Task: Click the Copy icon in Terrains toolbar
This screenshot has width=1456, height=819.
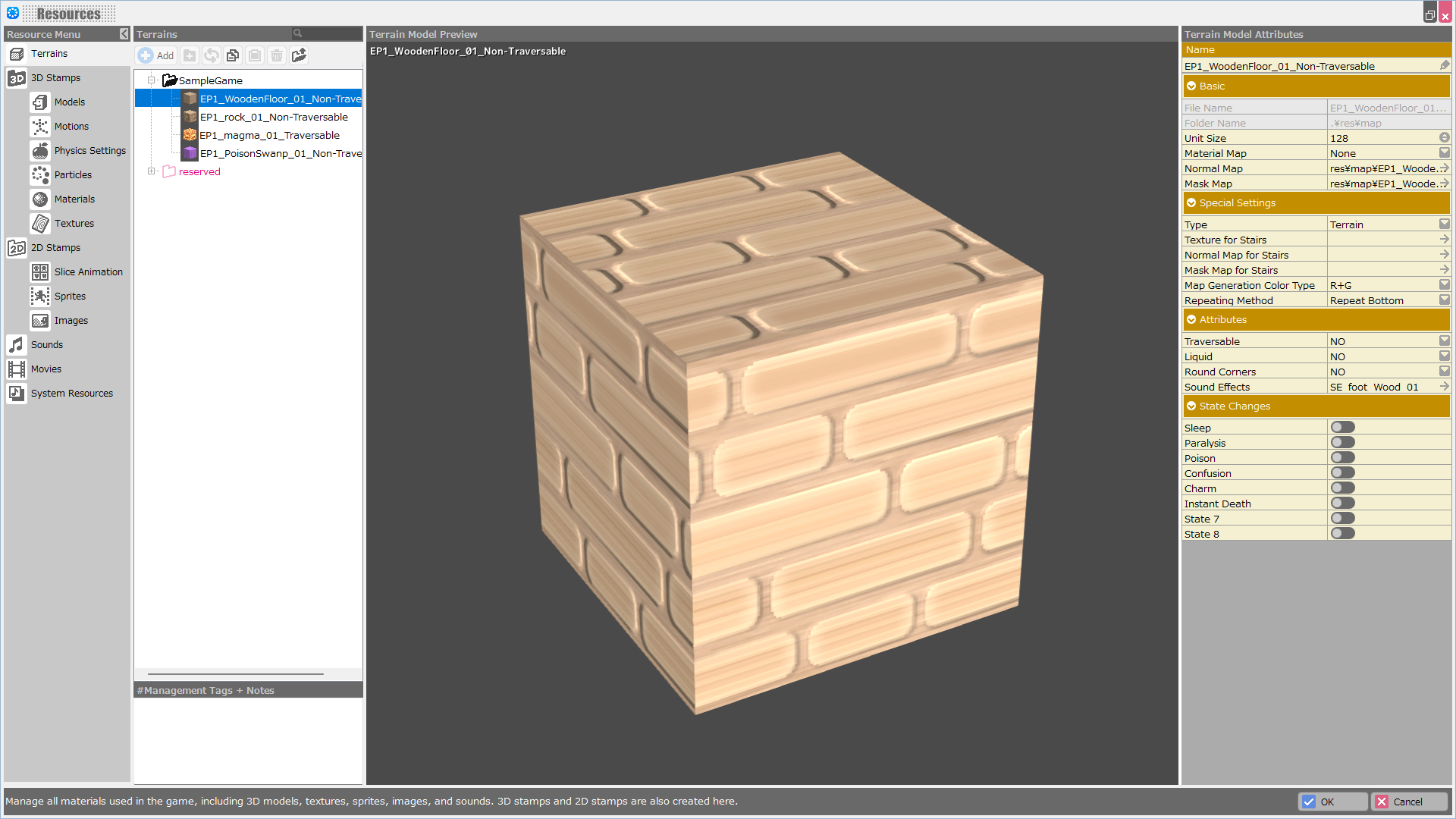Action: point(233,55)
